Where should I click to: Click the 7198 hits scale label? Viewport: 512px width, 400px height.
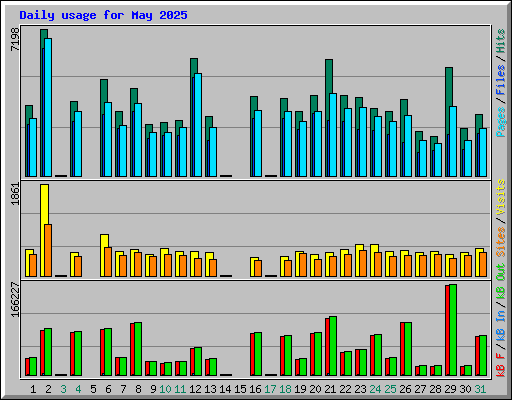[15, 39]
